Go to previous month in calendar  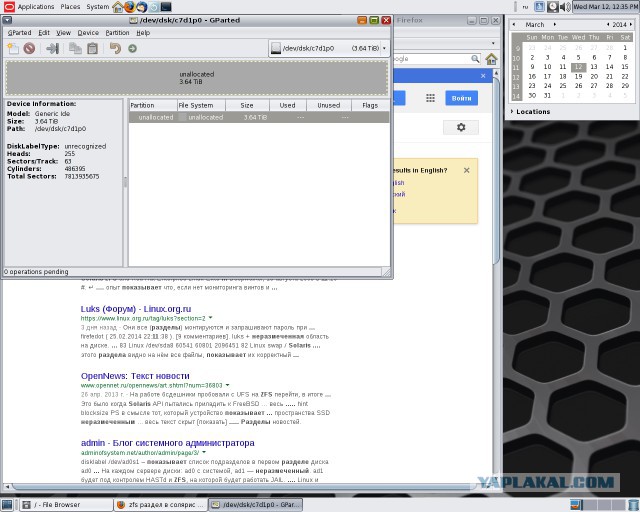point(514,24)
